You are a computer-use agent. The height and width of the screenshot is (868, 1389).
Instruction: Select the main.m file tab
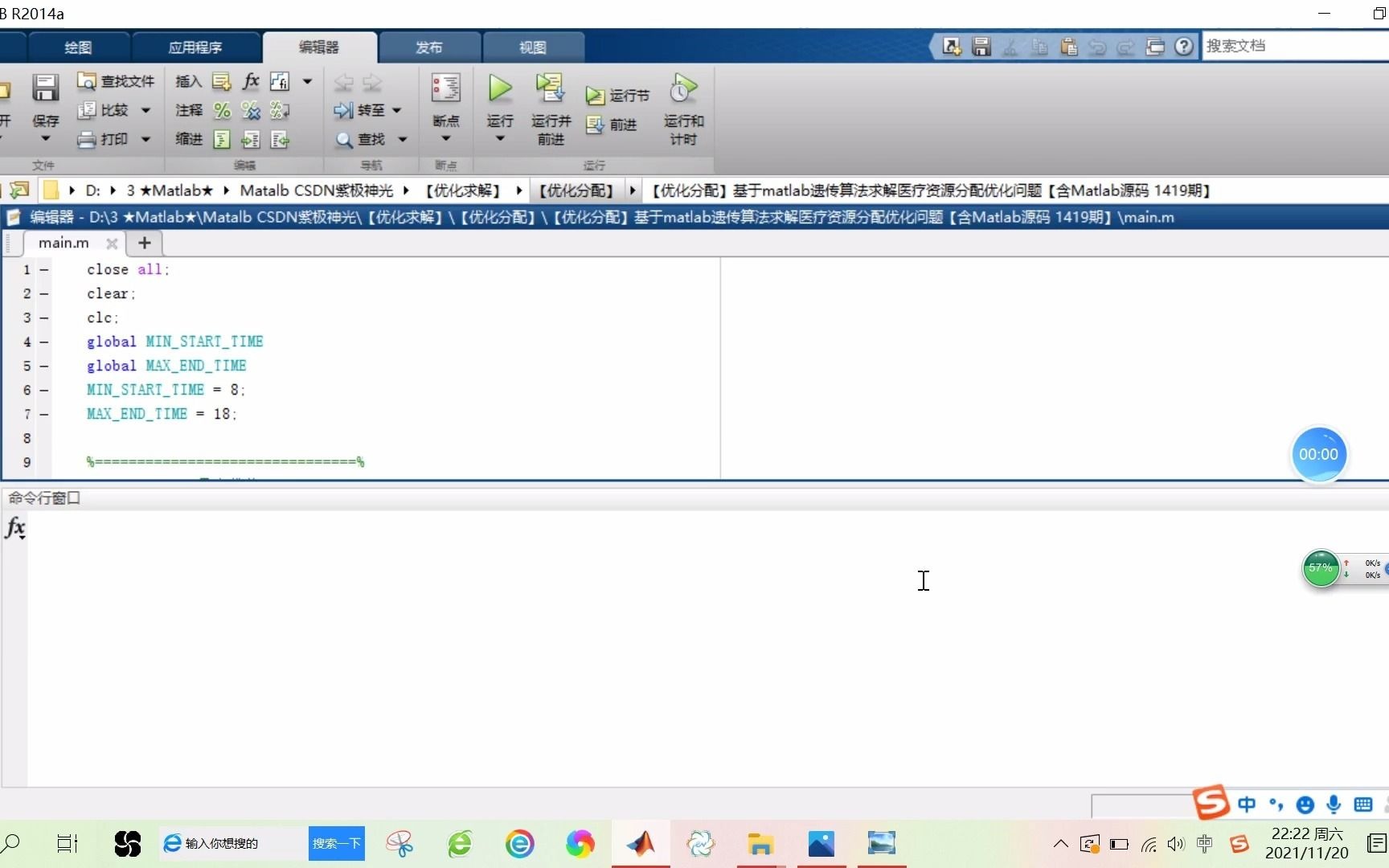tap(64, 243)
